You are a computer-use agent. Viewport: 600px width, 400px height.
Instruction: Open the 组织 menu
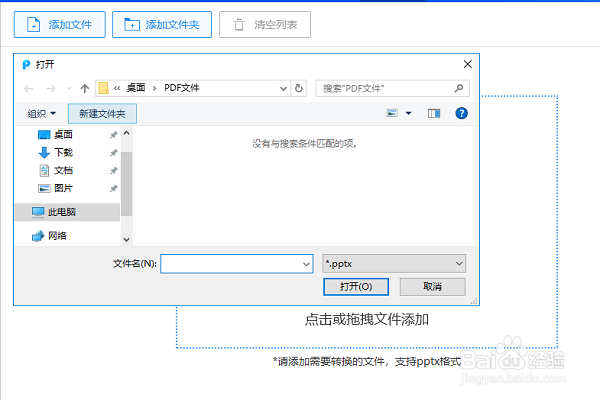(x=41, y=114)
